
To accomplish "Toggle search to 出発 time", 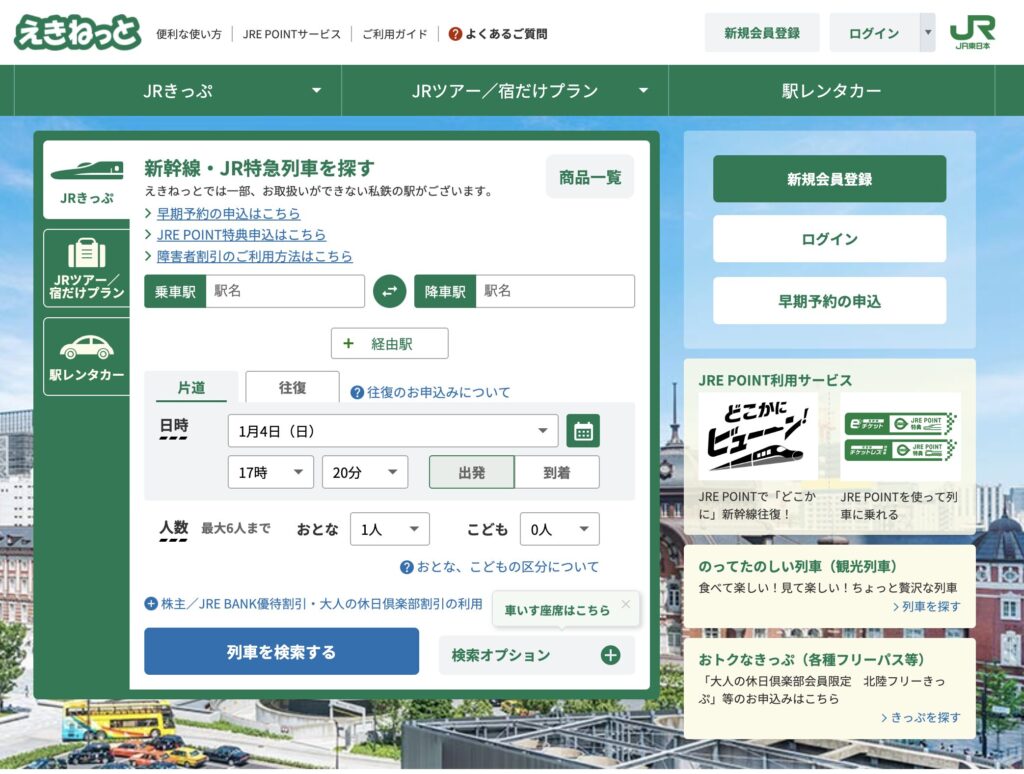I will pyautogui.click(x=472, y=472).
